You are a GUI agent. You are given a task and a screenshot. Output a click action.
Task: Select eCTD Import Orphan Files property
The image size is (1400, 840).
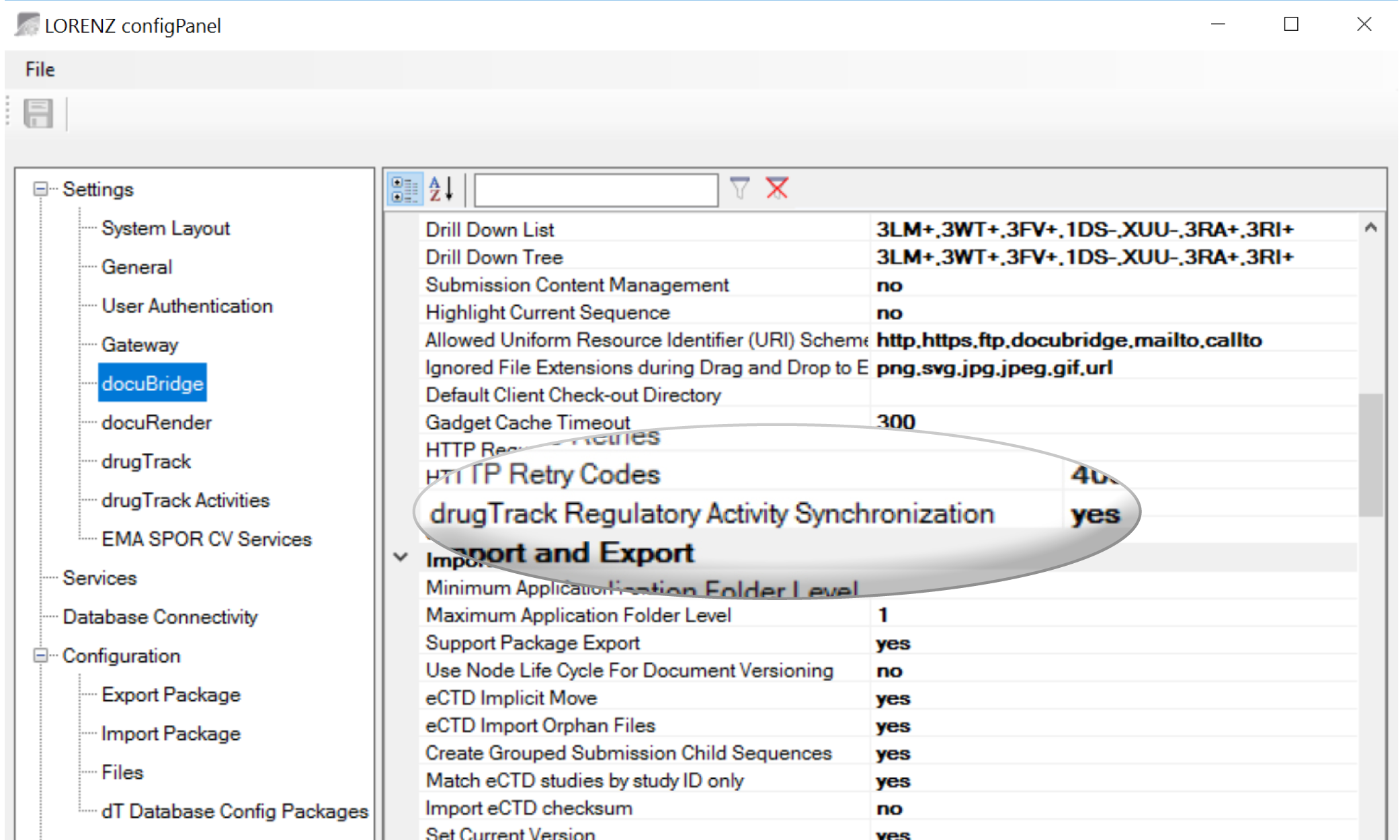(x=540, y=726)
